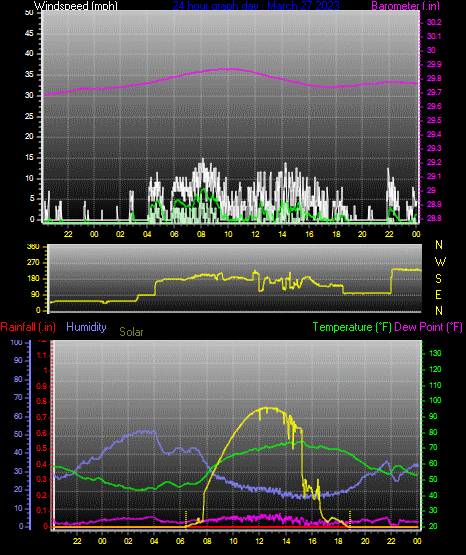This screenshot has height=555, width=466.
Task: Click the '18' hour label under bottom chart
Action: pos(338,541)
